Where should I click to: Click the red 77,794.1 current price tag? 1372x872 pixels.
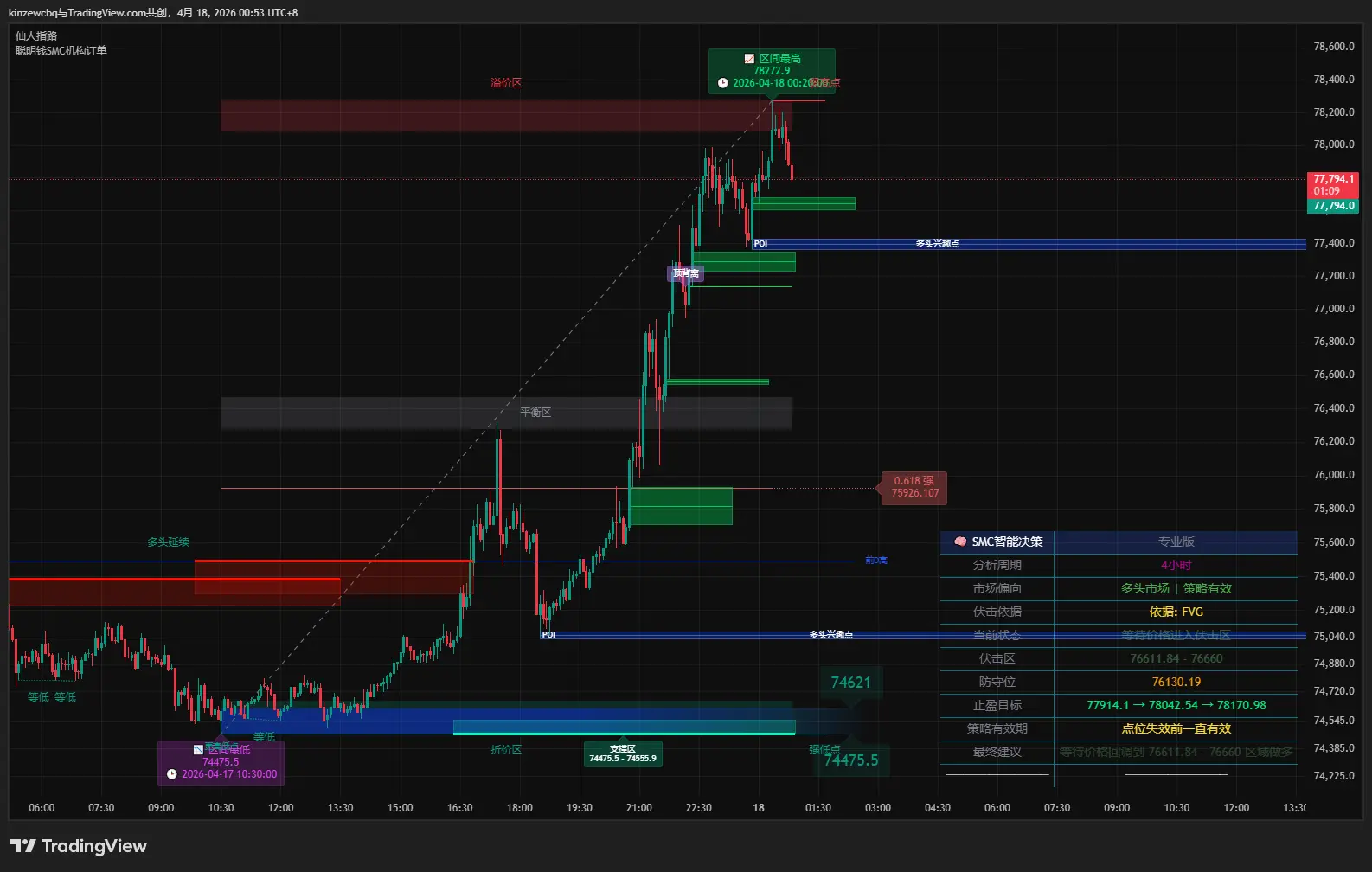(1333, 185)
